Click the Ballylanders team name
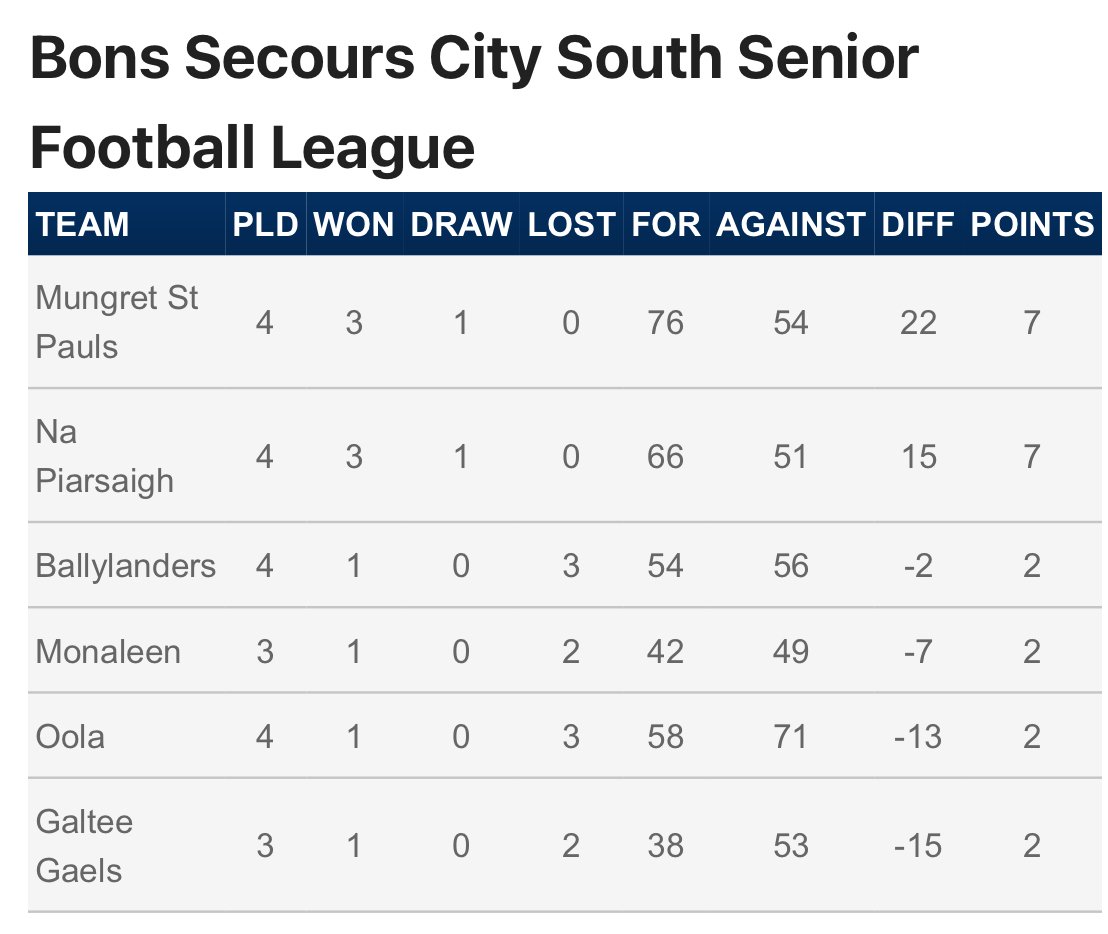Viewport: 1108px width, 934px height. [126, 566]
